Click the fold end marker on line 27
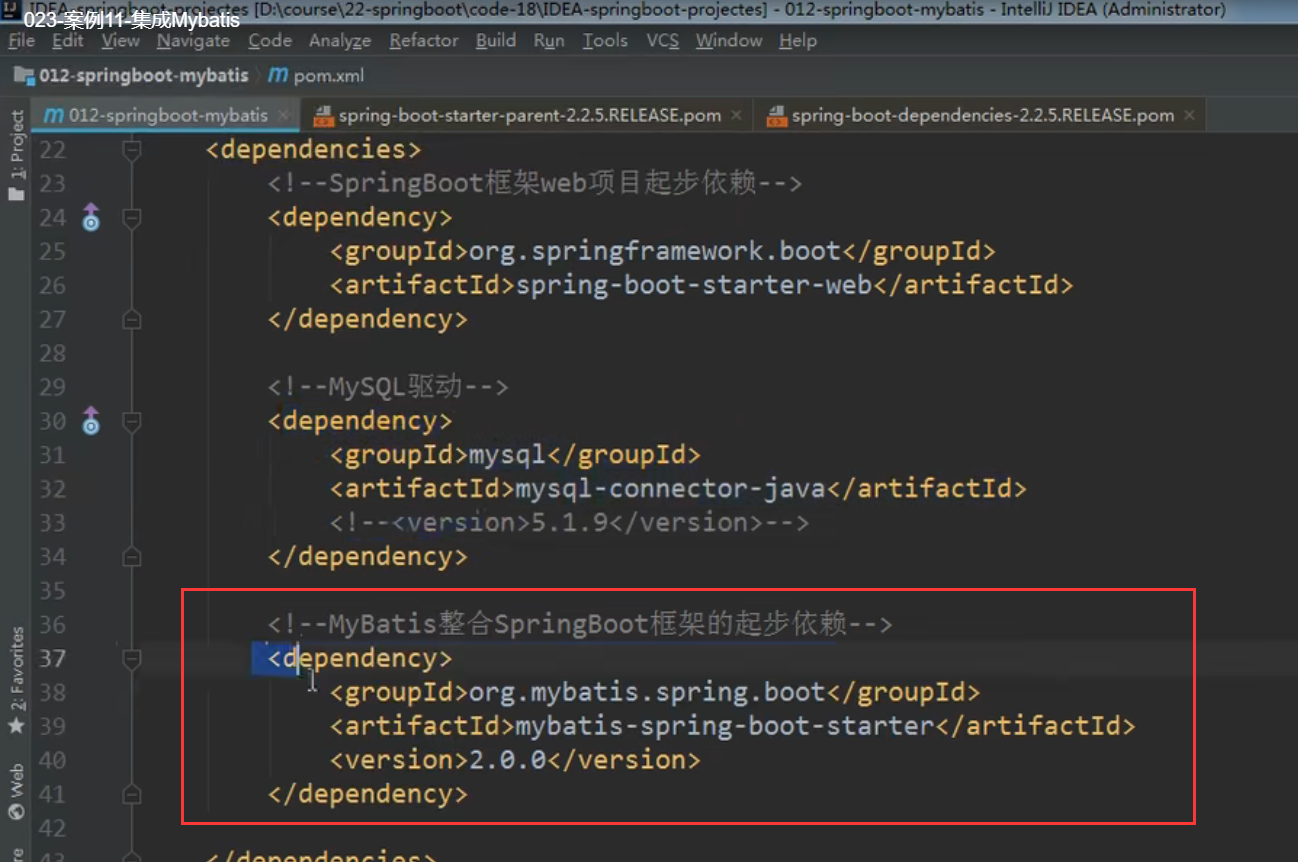This screenshot has width=1298, height=862. point(131,320)
